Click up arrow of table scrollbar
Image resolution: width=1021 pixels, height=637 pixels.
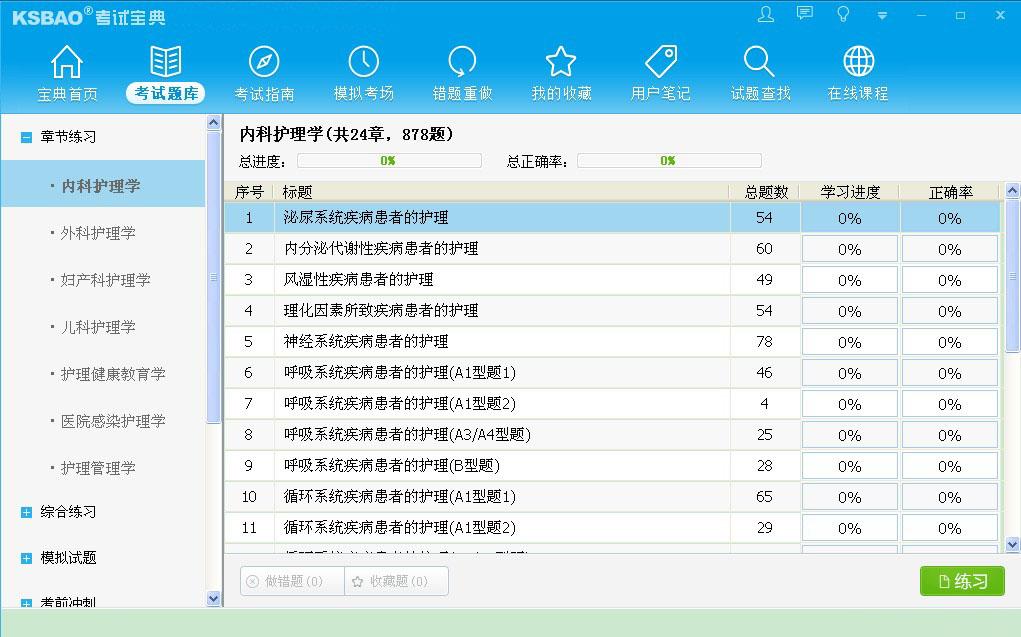click(x=1013, y=191)
